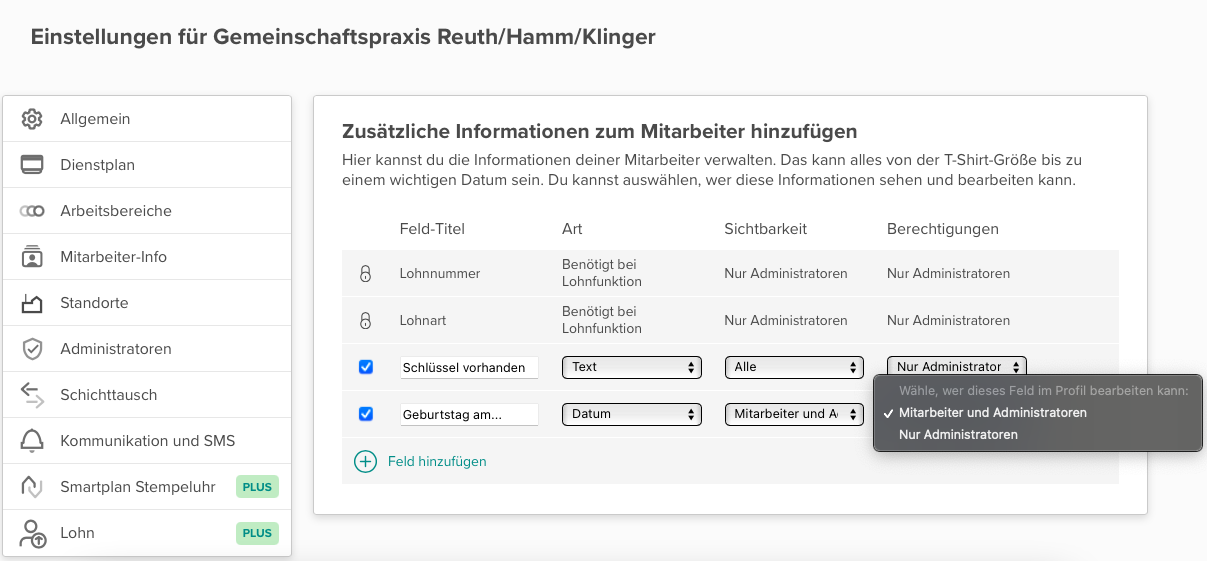Open the Standorte section
Image resolution: width=1207 pixels, height=561 pixels.
pyautogui.click(x=147, y=303)
